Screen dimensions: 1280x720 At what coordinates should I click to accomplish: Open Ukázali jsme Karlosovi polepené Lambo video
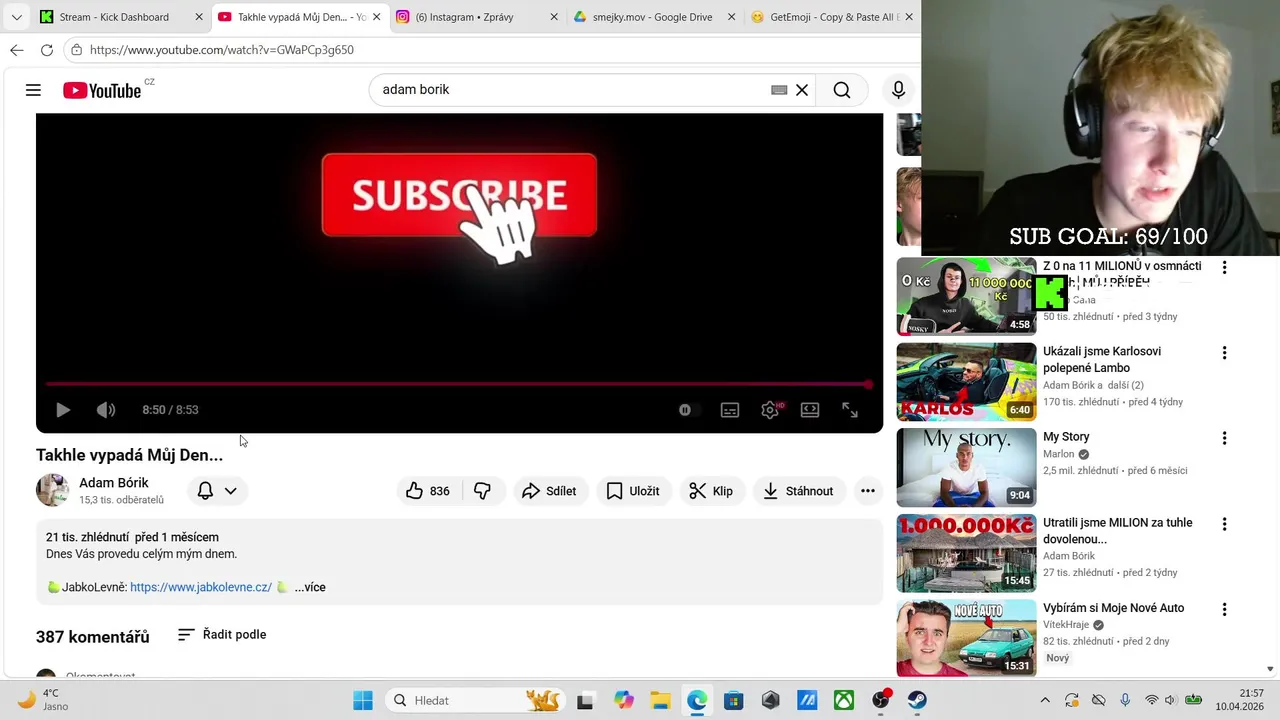coord(966,382)
